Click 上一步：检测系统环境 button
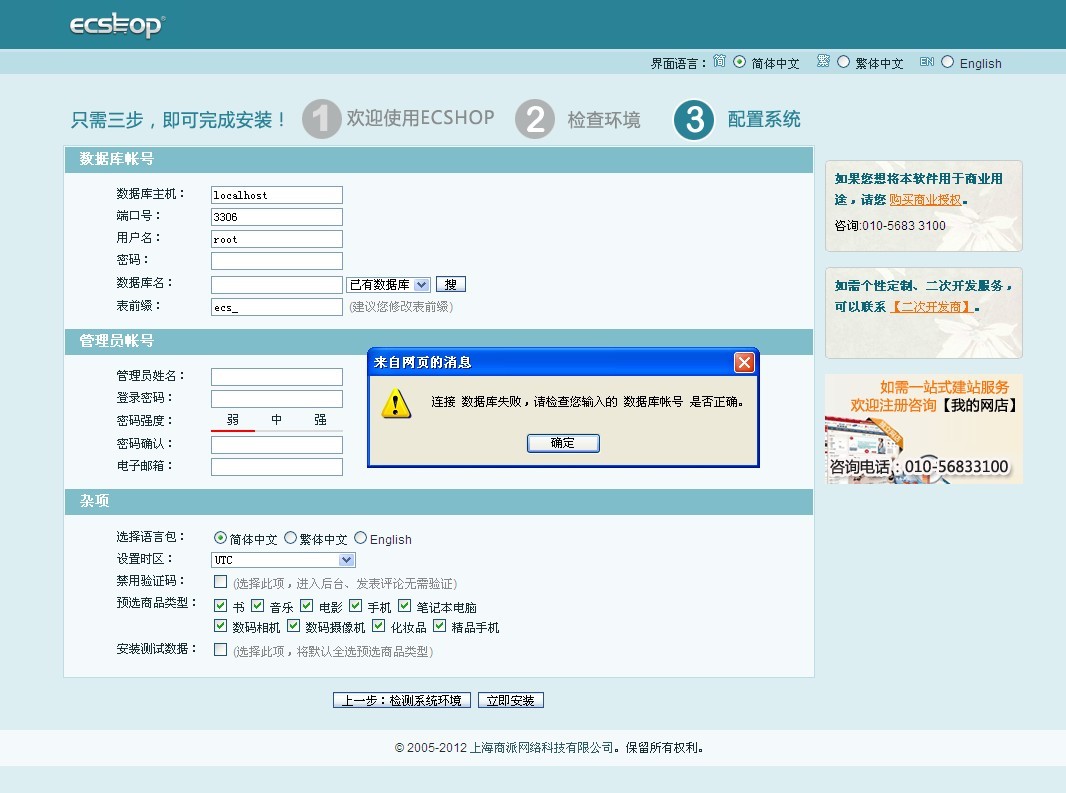The width and height of the screenshot is (1066, 793). click(x=402, y=700)
